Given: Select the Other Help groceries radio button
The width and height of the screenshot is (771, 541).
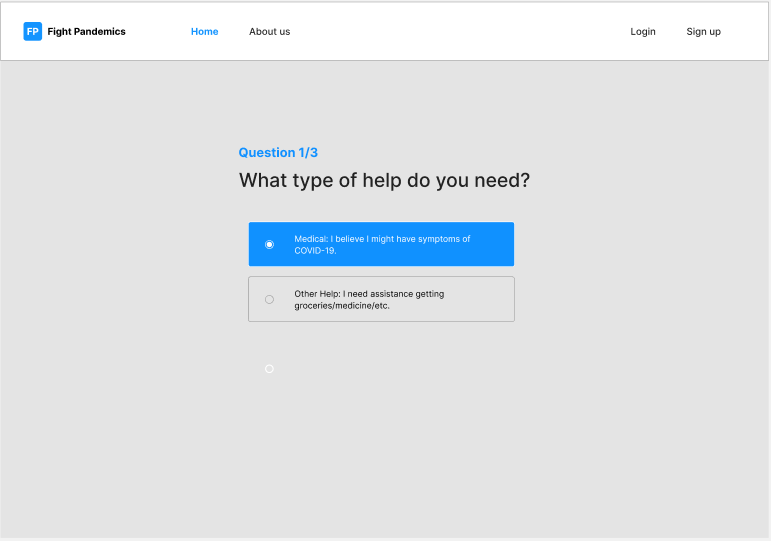Looking at the screenshot, I should pos(269,300).
